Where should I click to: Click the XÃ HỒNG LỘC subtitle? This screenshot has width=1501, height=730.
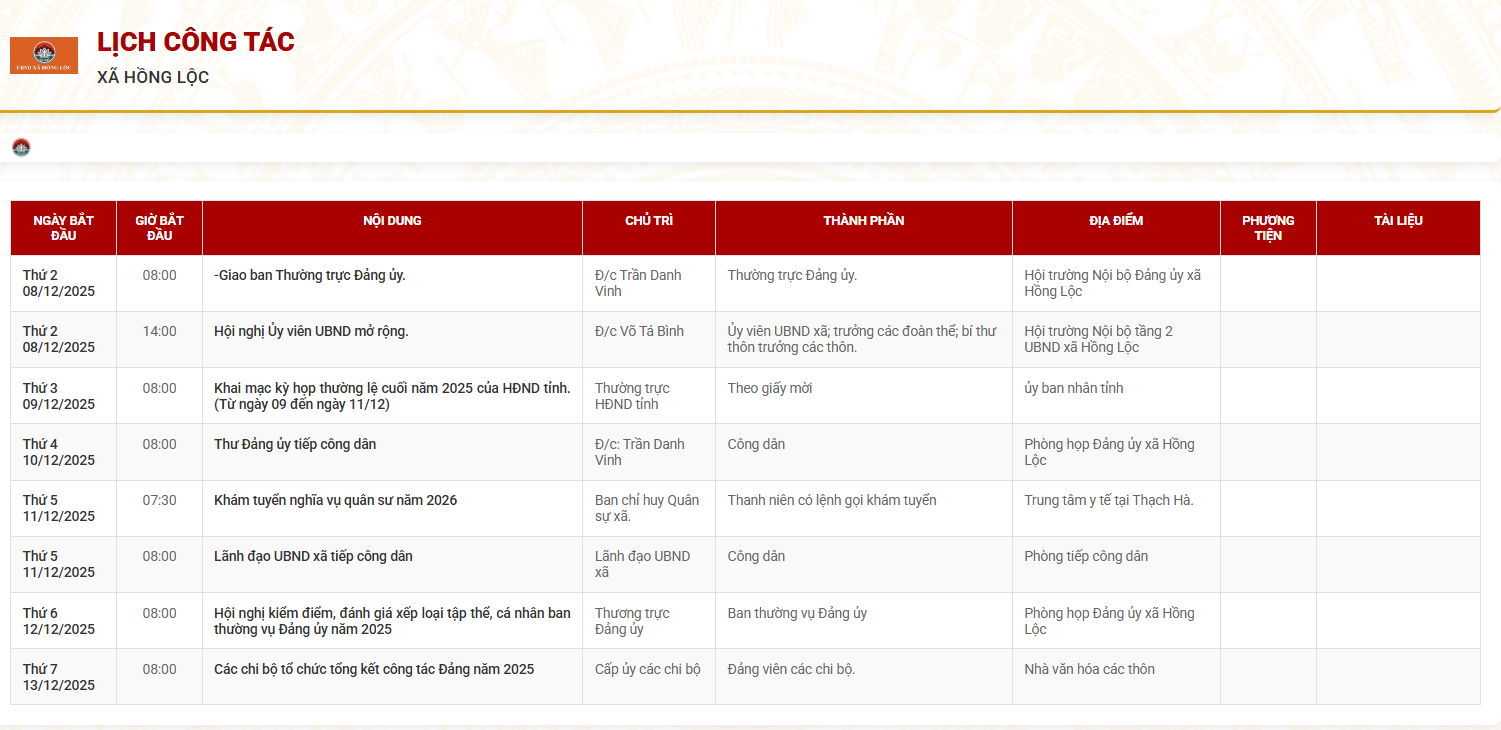click(153, 78)
